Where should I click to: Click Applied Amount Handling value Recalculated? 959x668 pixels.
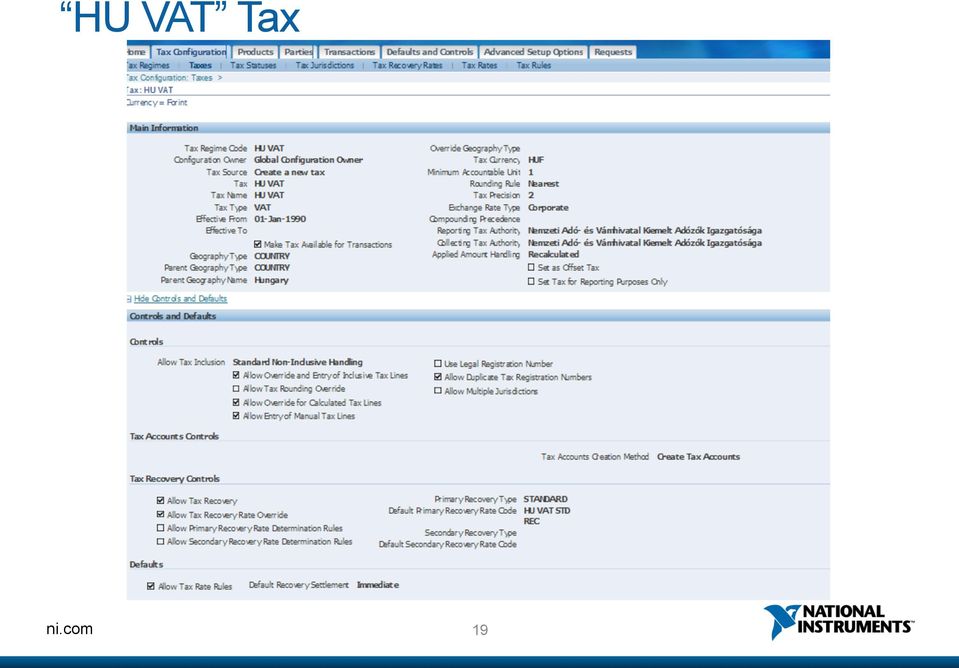coord(554,254)
